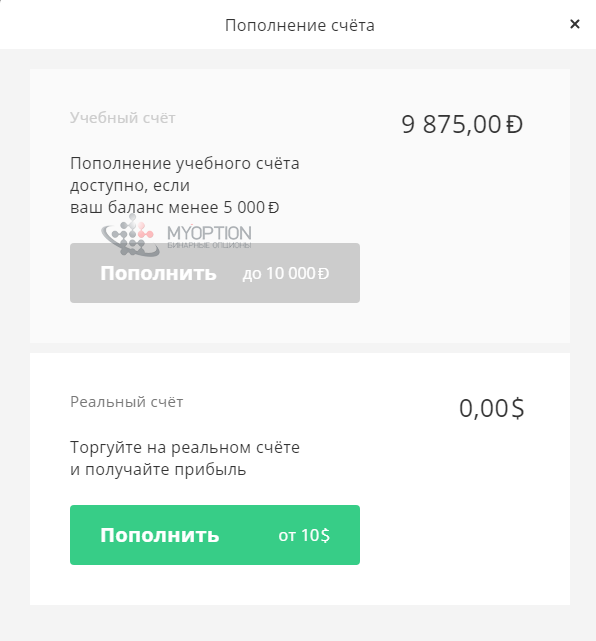
Task: Click 'Пополнение учебного счёта' description line
Action: click(185, 164)
